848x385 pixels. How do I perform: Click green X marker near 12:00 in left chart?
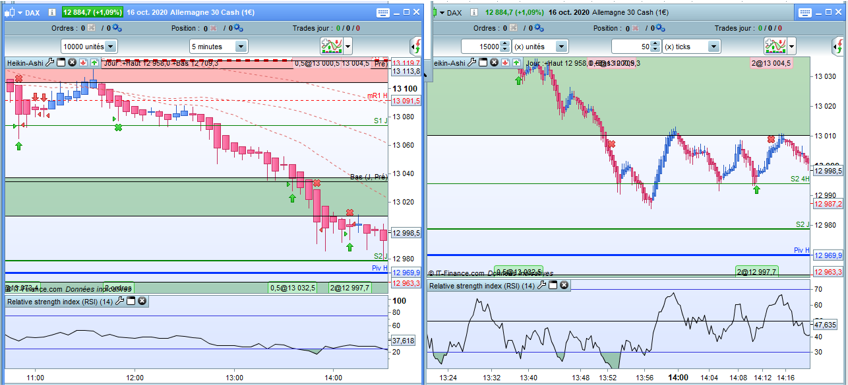pos(117,127)
